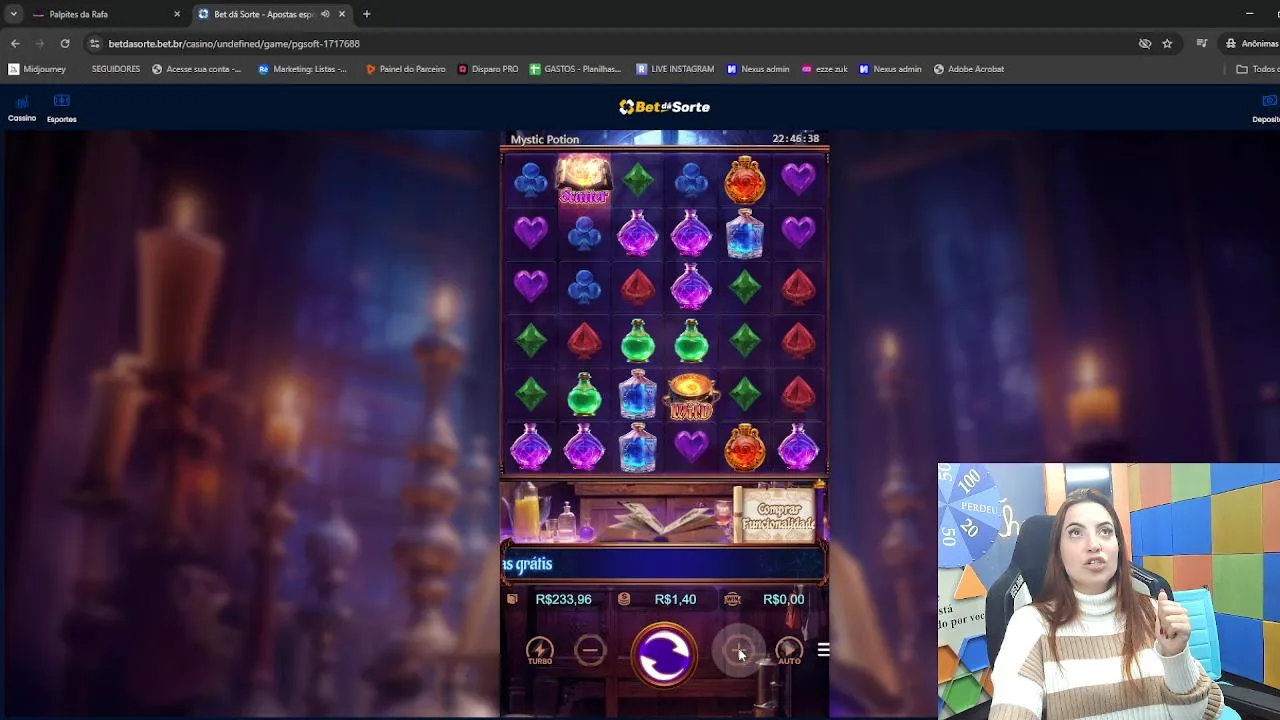Viewport: 1280px width, 720px height.
Task: Click balance value R$233,96
Action: [x=564, y=599]
